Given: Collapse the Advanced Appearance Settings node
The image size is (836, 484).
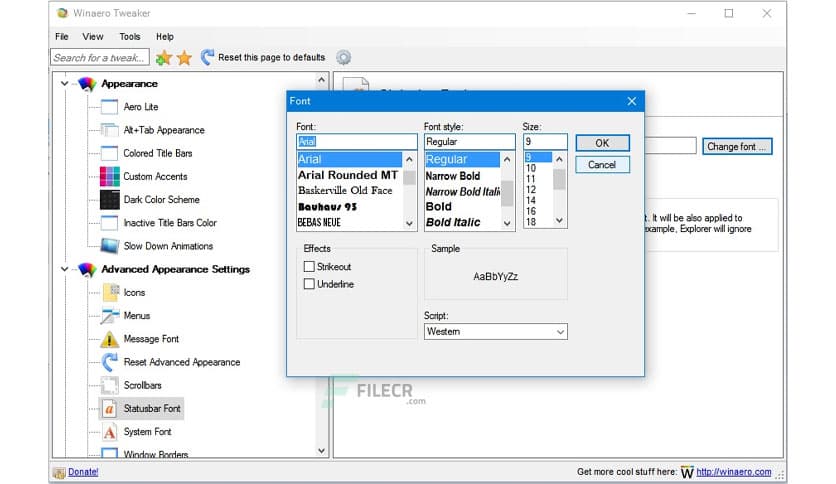Looking at the screenshot, I should point(65,269).
